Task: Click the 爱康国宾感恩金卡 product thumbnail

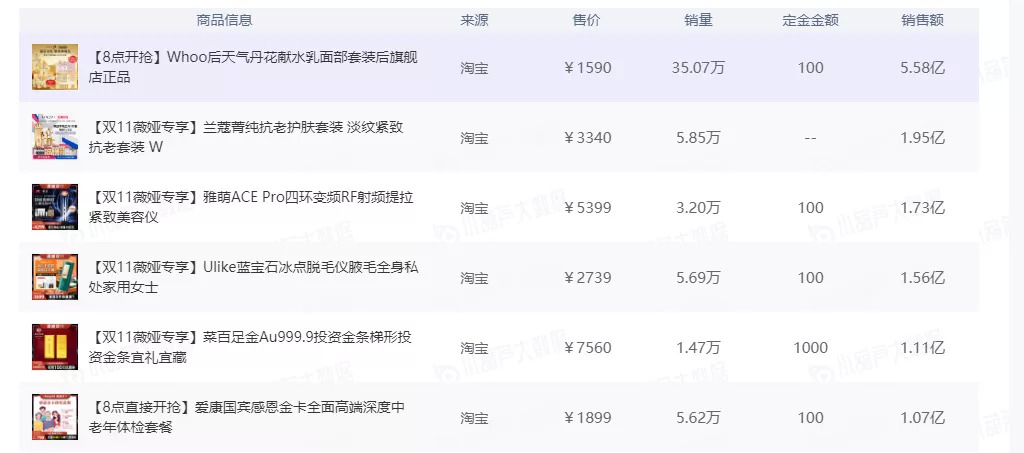Action: pyautogui.click(x=55, y=417)
